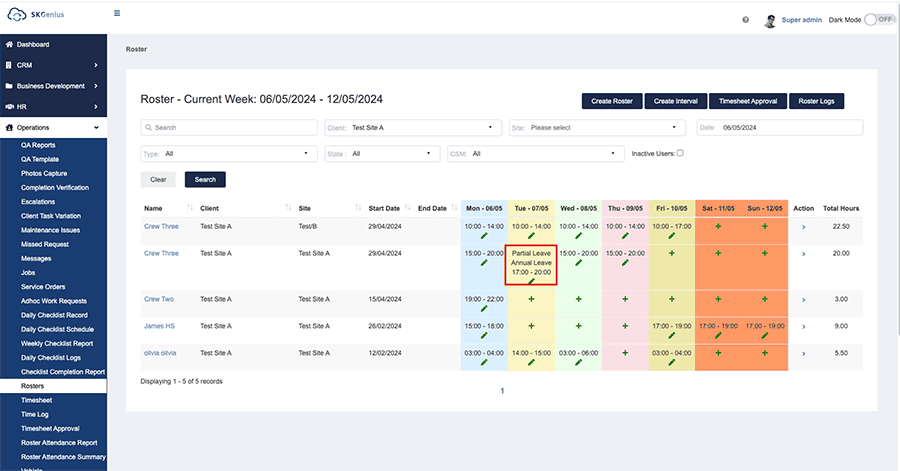Open QA Reports in sidebar
Viewport: 900px width, 471px height.
pyautogui.click(x=38, y=145)
